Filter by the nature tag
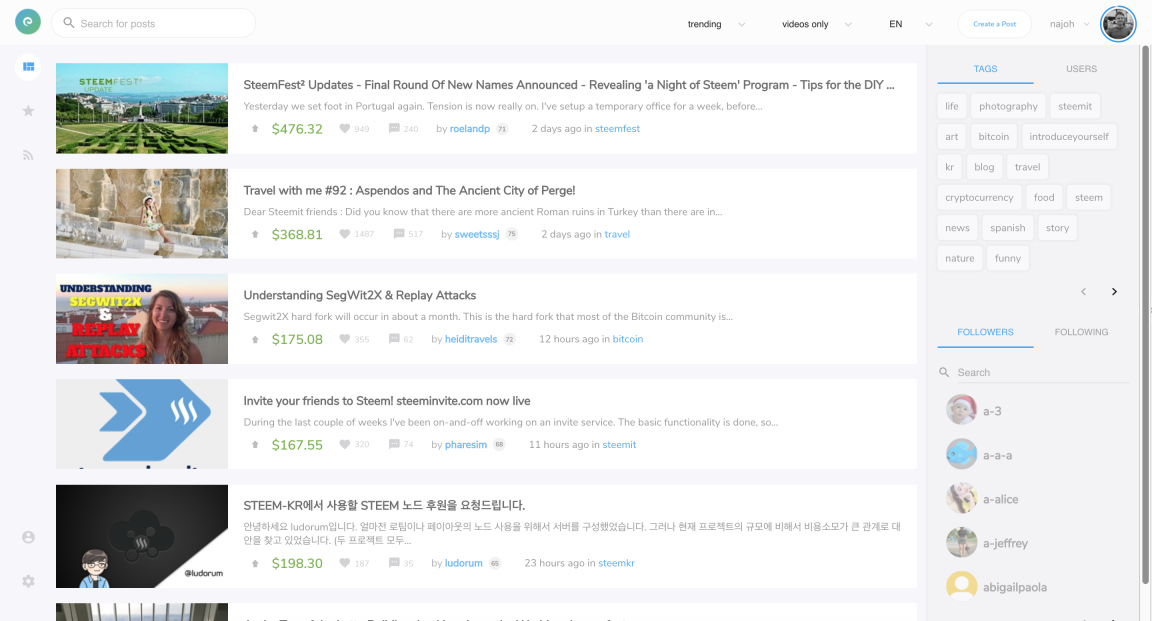Screen dimensions: 1152x621 960,259
